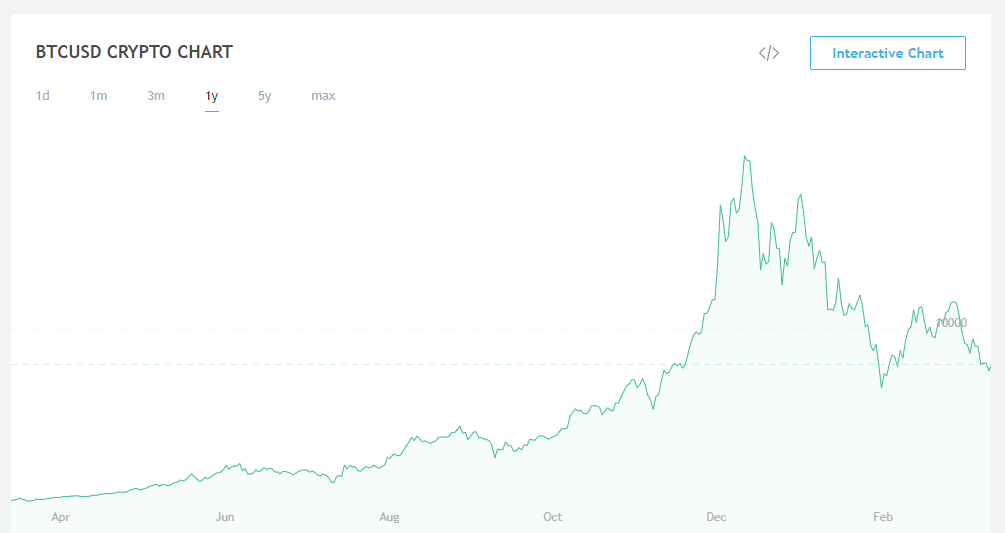
Task: Click the rightmost end of the price line
Action: pos(991,365)
